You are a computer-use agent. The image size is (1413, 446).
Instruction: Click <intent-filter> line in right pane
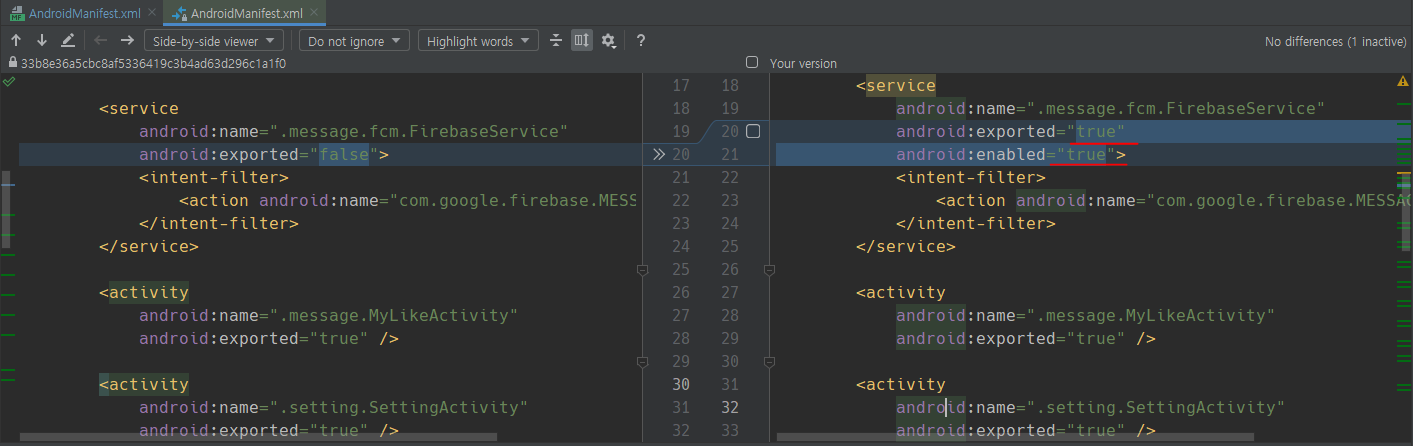970,177
